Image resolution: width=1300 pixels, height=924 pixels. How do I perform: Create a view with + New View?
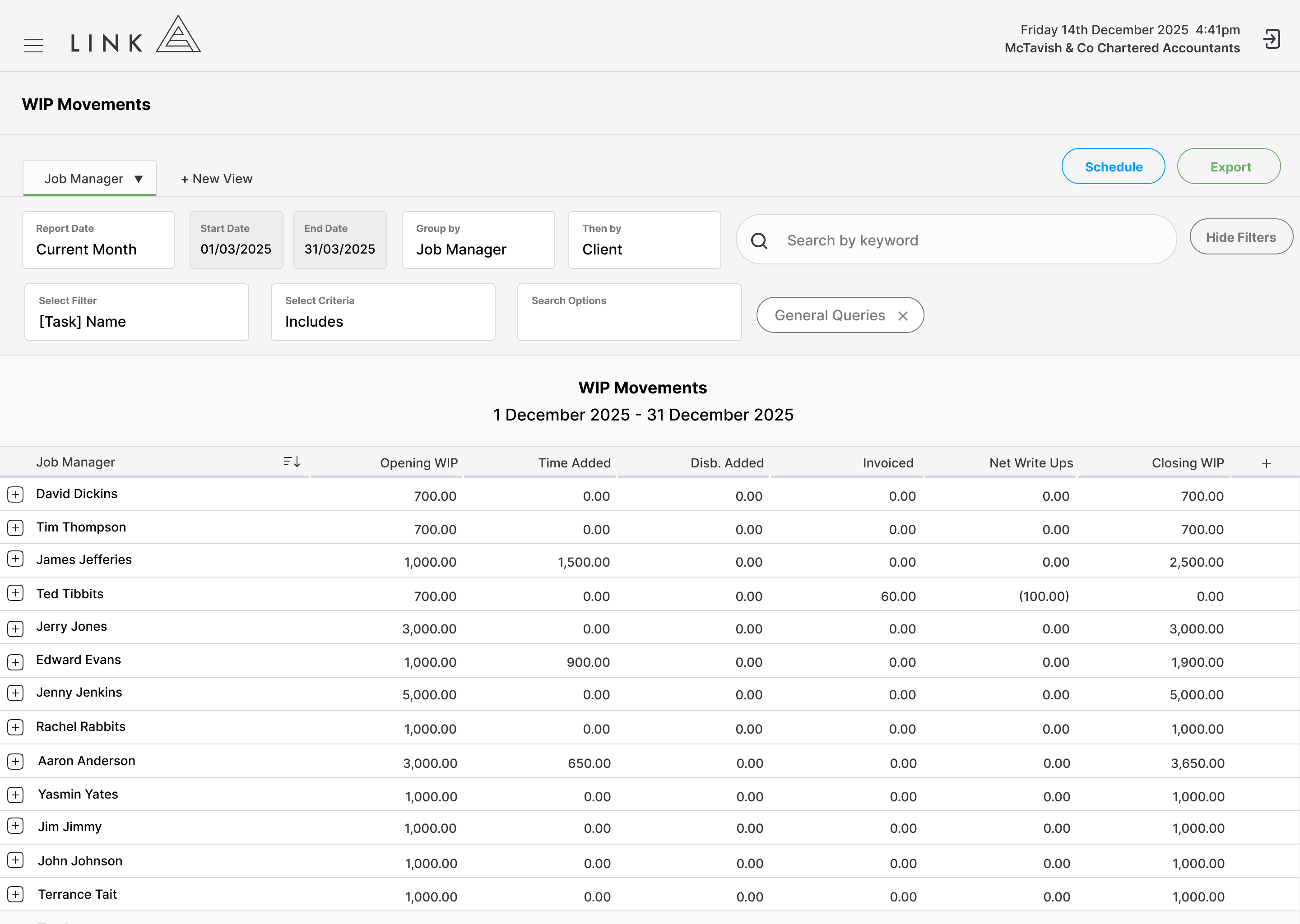click(x=216, y=179)
